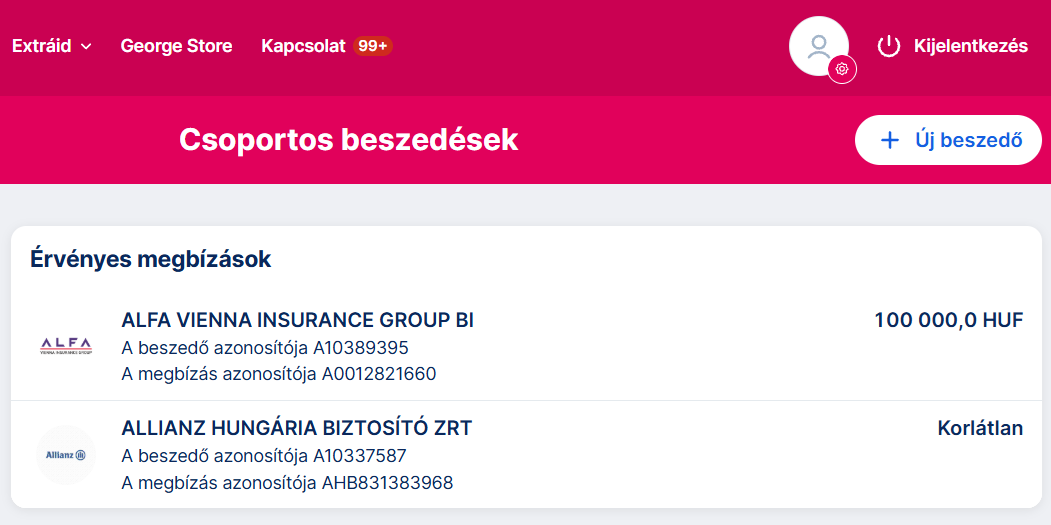Click the Új beszedő button

click(x=948, y=140)
